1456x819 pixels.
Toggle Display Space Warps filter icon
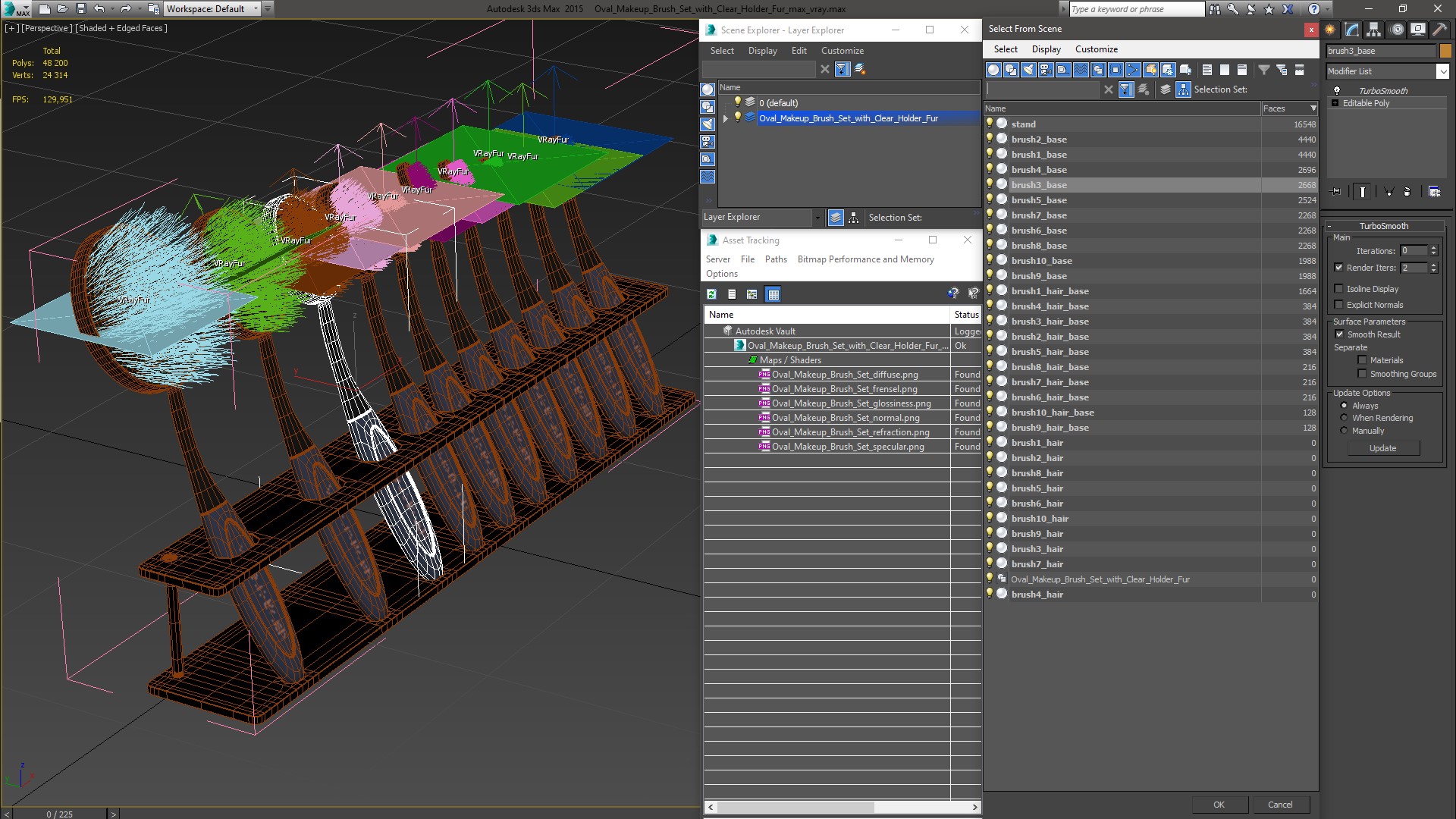[1081, 70]
